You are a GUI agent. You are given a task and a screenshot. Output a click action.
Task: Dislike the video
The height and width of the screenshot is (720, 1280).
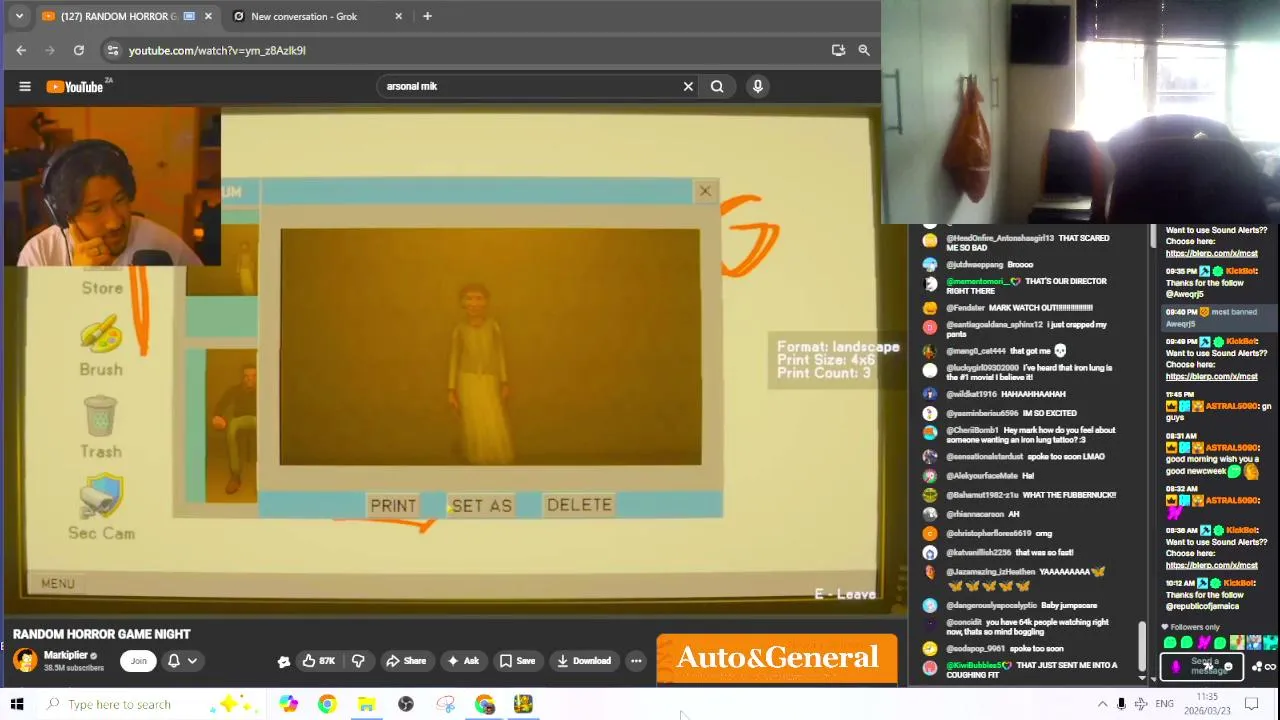[358, 661]
